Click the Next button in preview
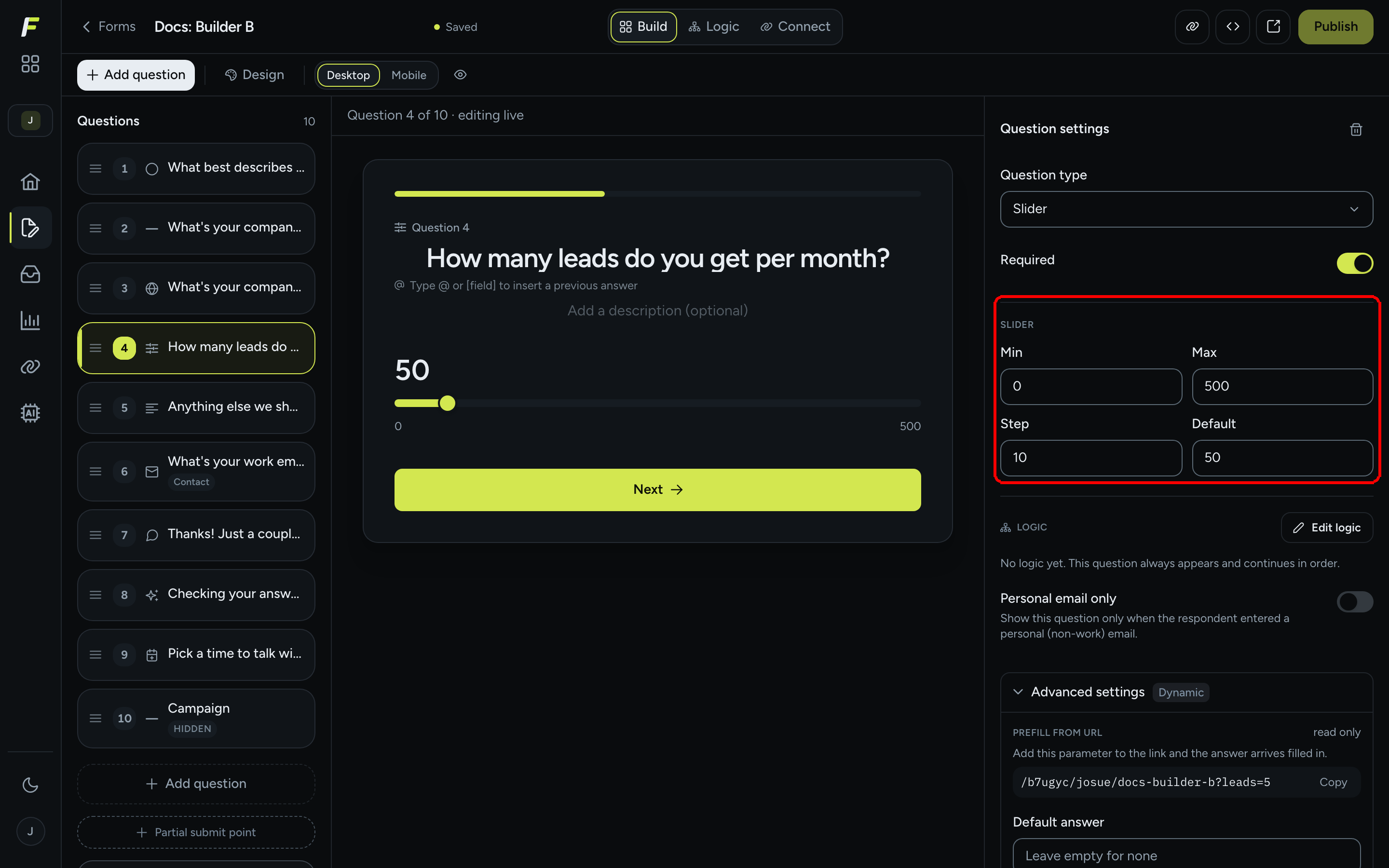The image size is (1389, 868). (657, 489)
